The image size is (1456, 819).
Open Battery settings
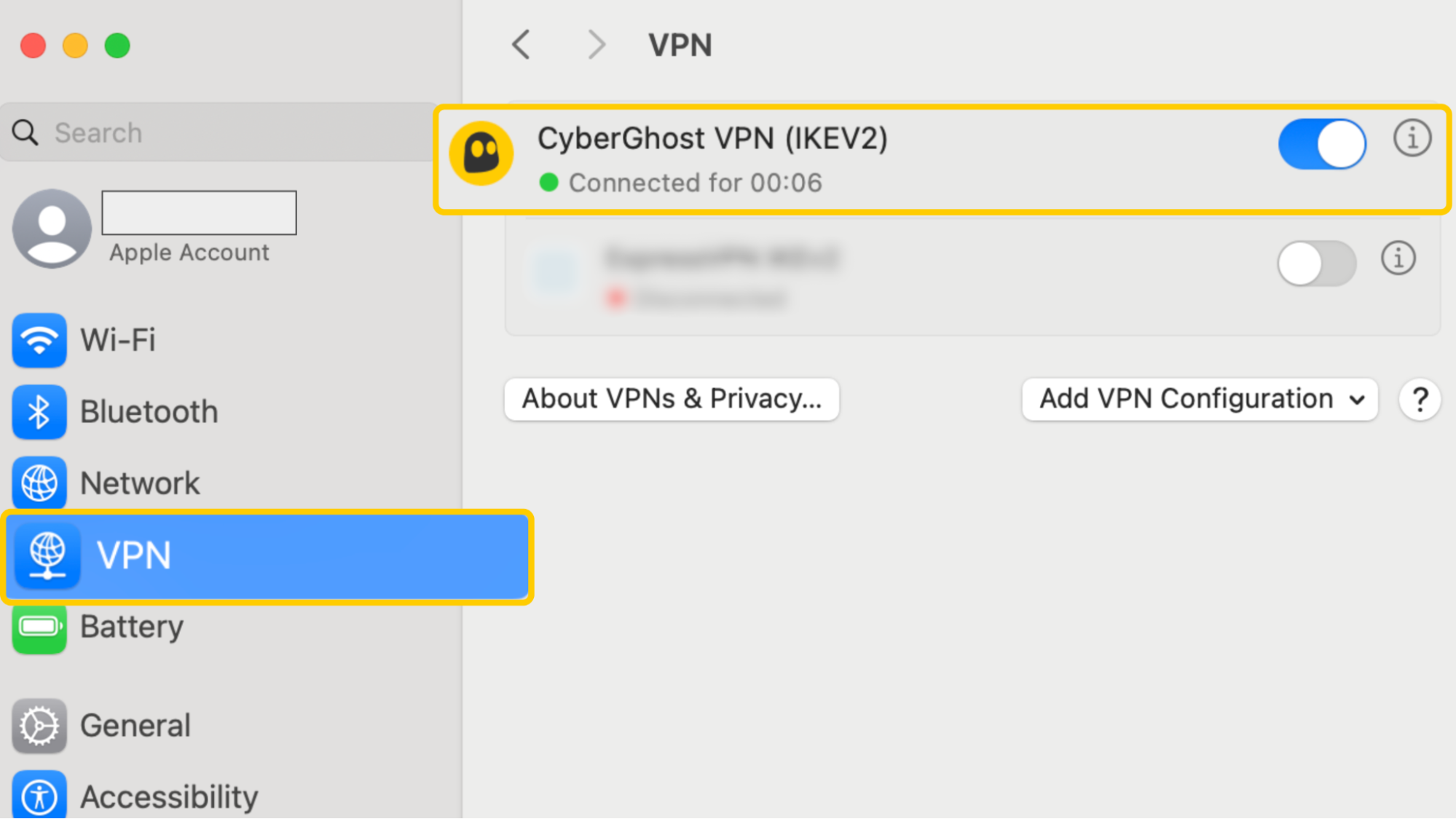tap(132, 627)
